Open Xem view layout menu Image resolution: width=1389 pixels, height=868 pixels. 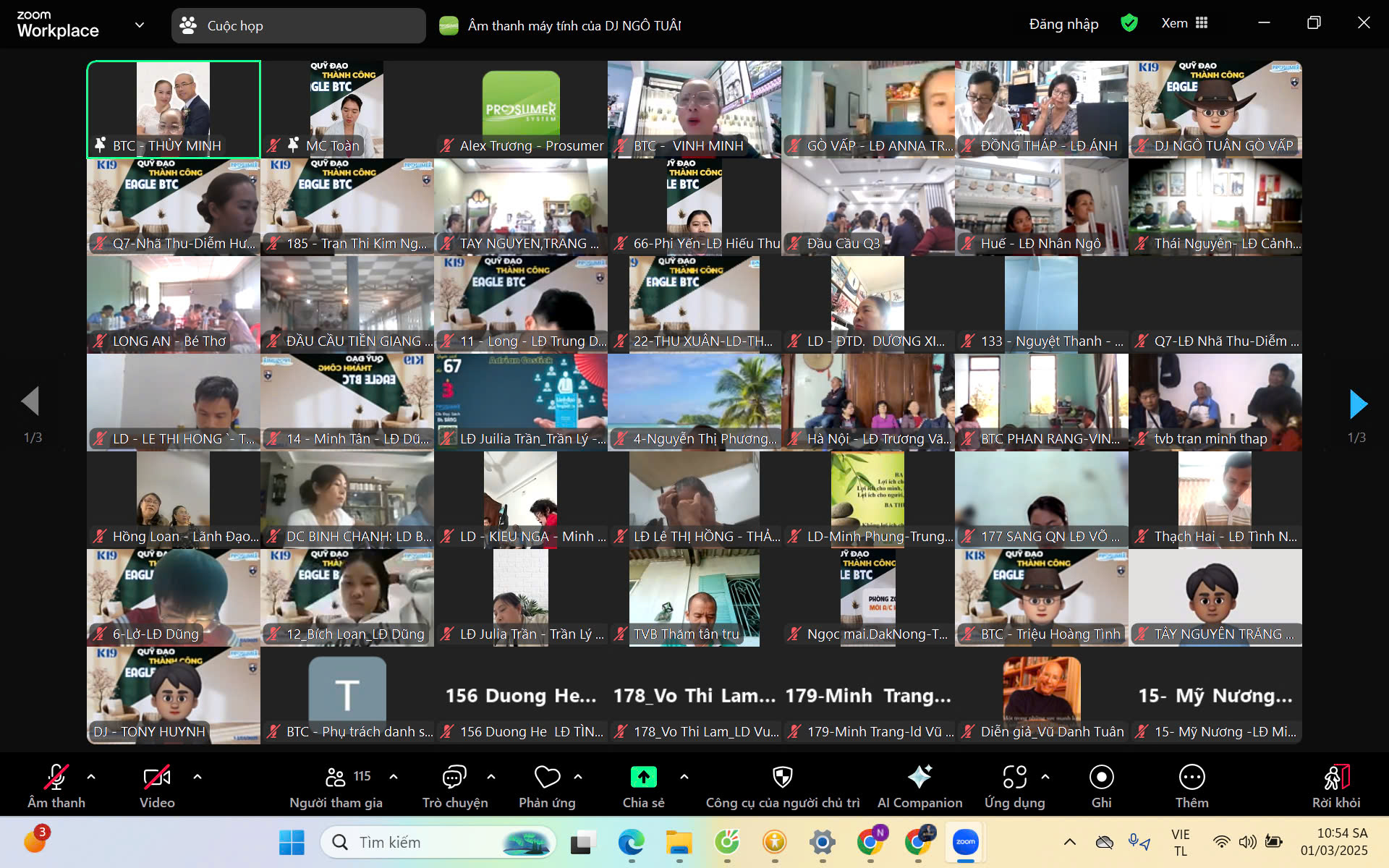(x=1184, y=23)
